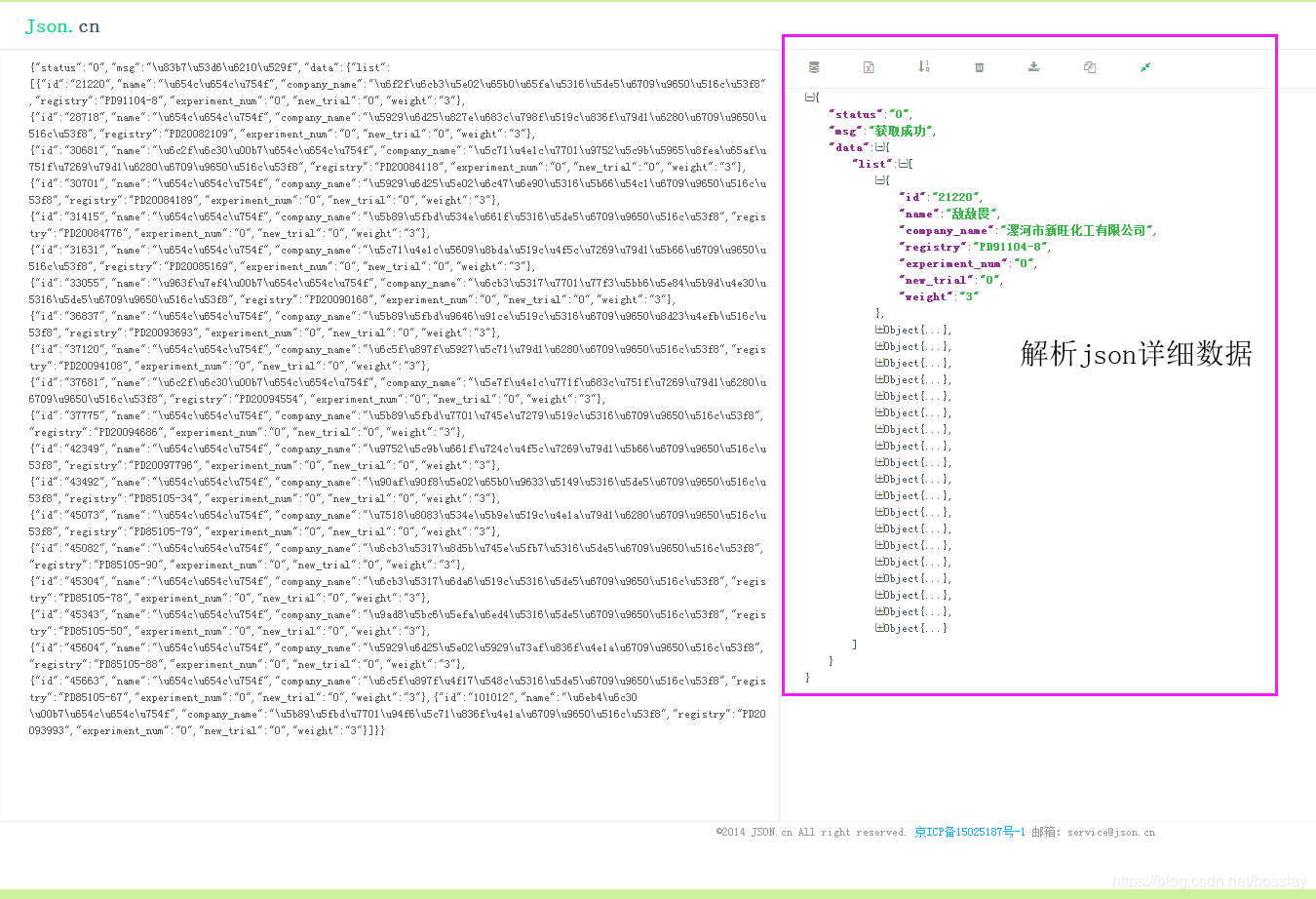This screenshot has width=1316, height=899.
Task: Open the 京ICP备15025187号-1 footer link
Action: pyautogui.click(x=970, y=832)
